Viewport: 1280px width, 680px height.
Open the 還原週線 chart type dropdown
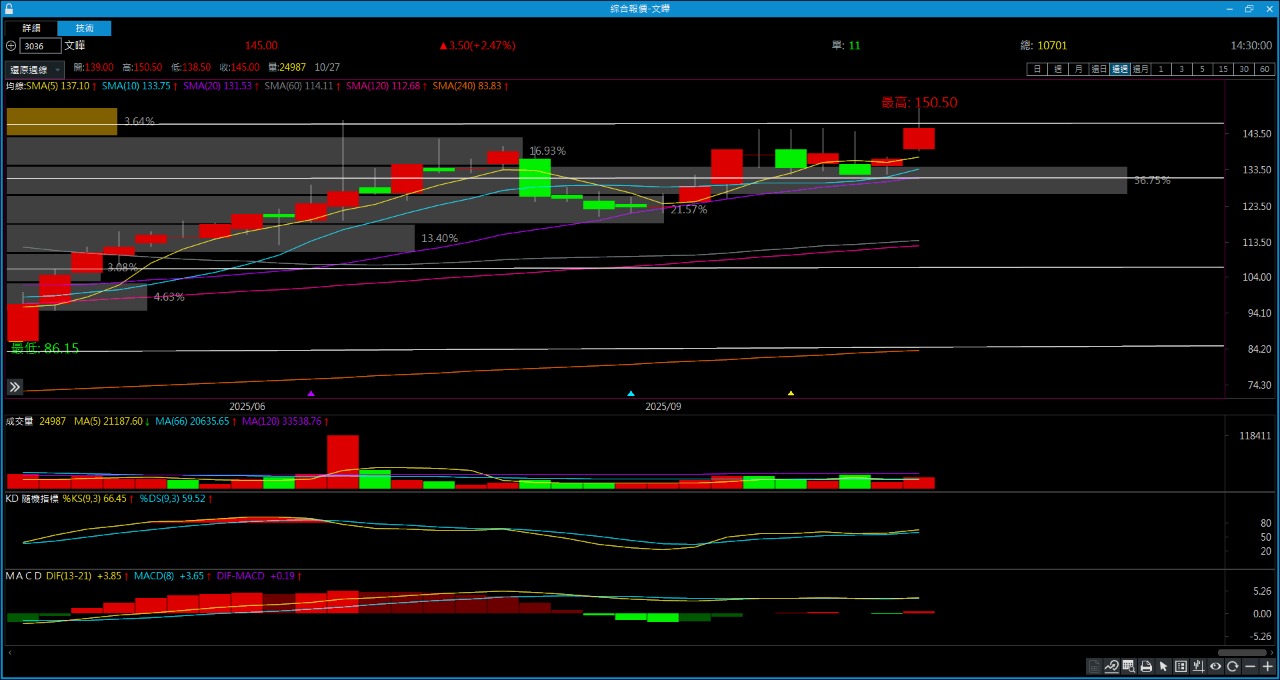[x=35, y=70]
